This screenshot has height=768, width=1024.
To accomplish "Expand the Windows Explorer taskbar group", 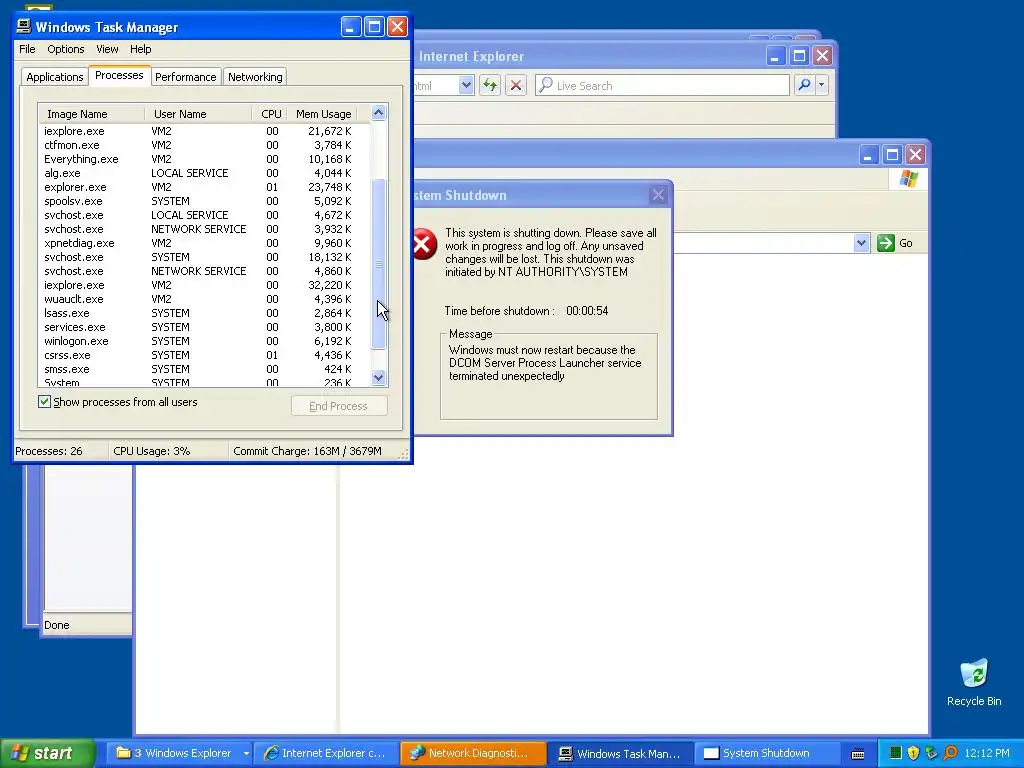I will click(246, 754).
